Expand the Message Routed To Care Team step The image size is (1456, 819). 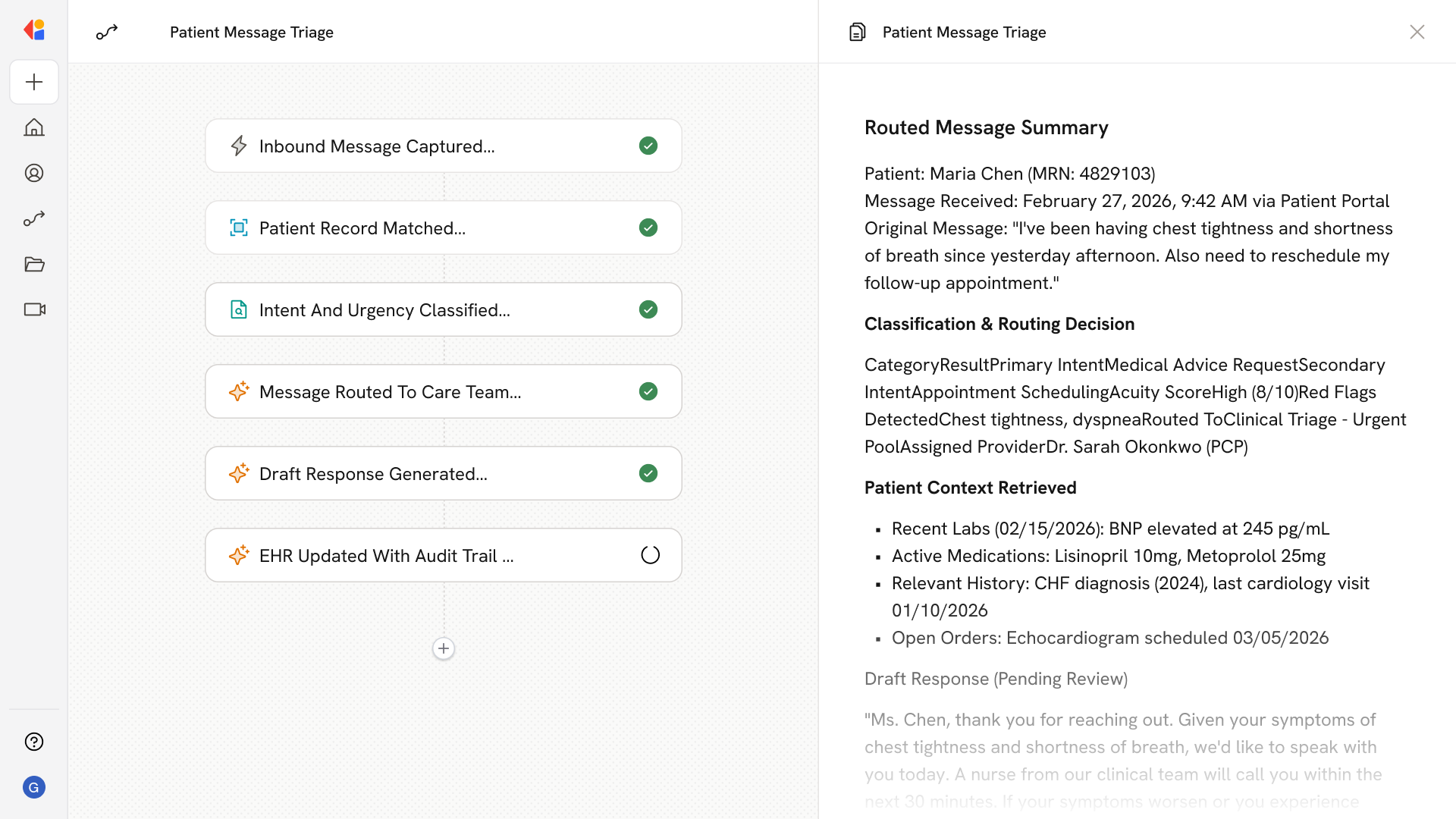click(390, 392)
